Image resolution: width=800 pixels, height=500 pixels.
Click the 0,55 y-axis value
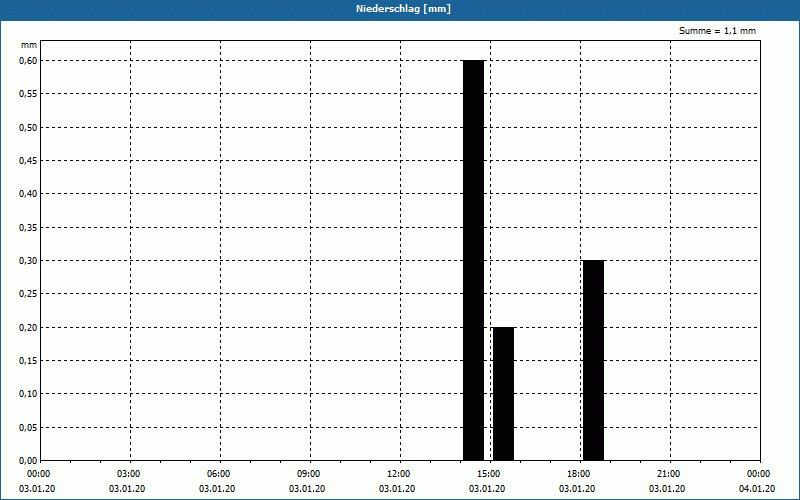(28, 94)
